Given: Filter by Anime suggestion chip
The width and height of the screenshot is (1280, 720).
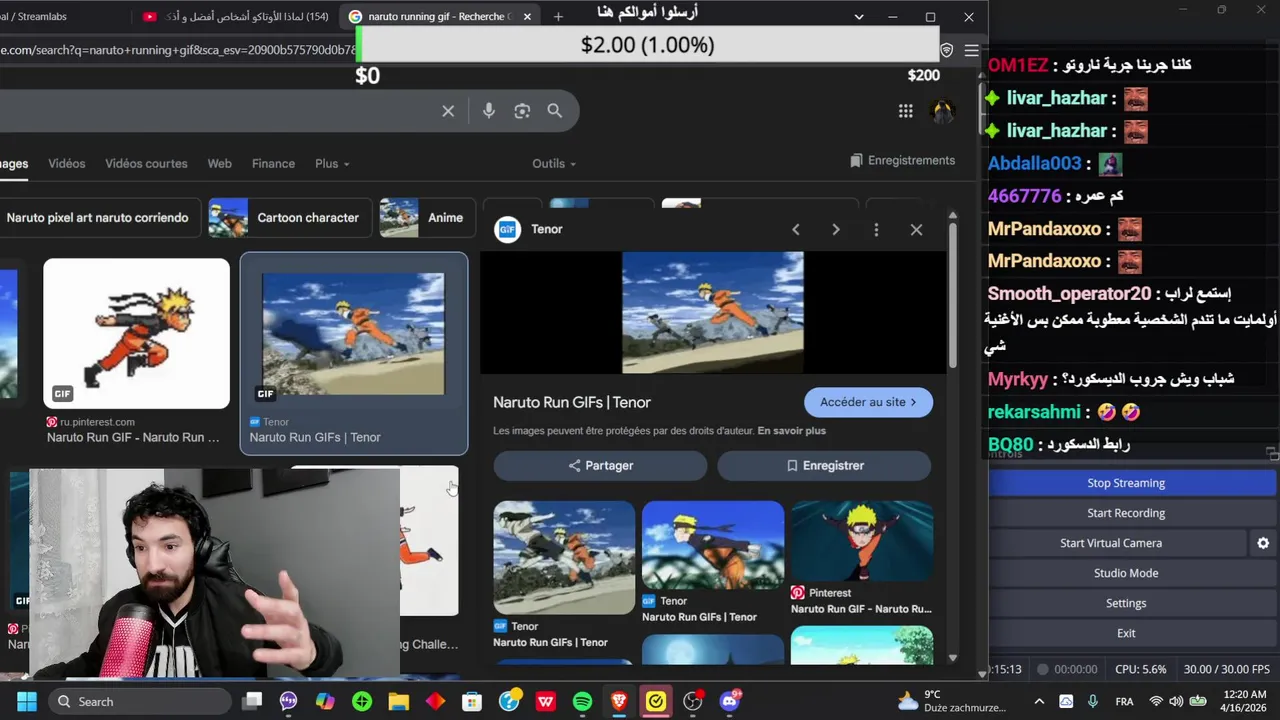Looking at the screenshot, I should [427, 217].
